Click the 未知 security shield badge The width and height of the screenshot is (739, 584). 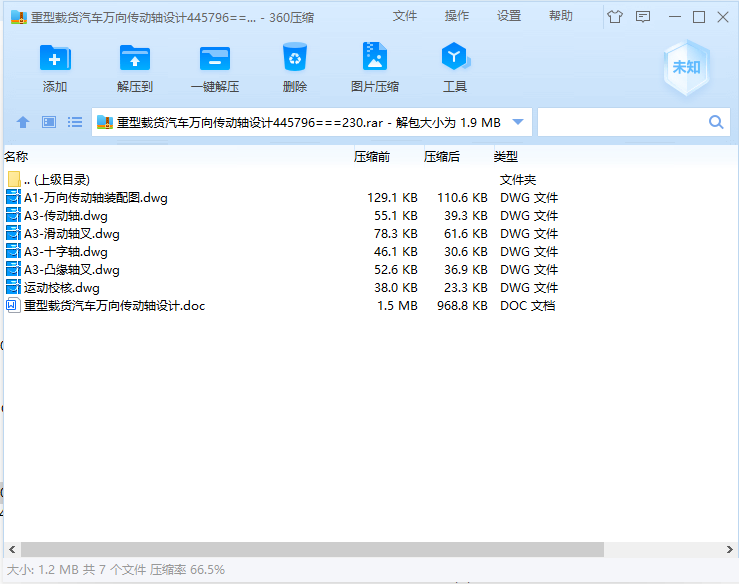point(687,67)
